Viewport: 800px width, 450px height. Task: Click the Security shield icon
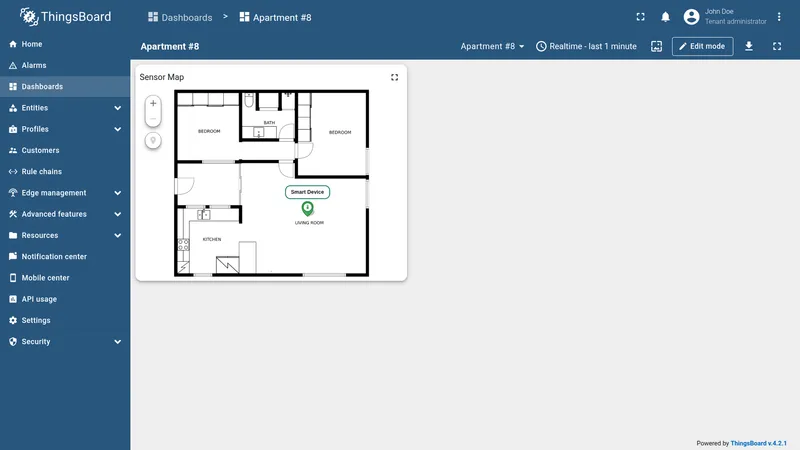tap(13, 342)
